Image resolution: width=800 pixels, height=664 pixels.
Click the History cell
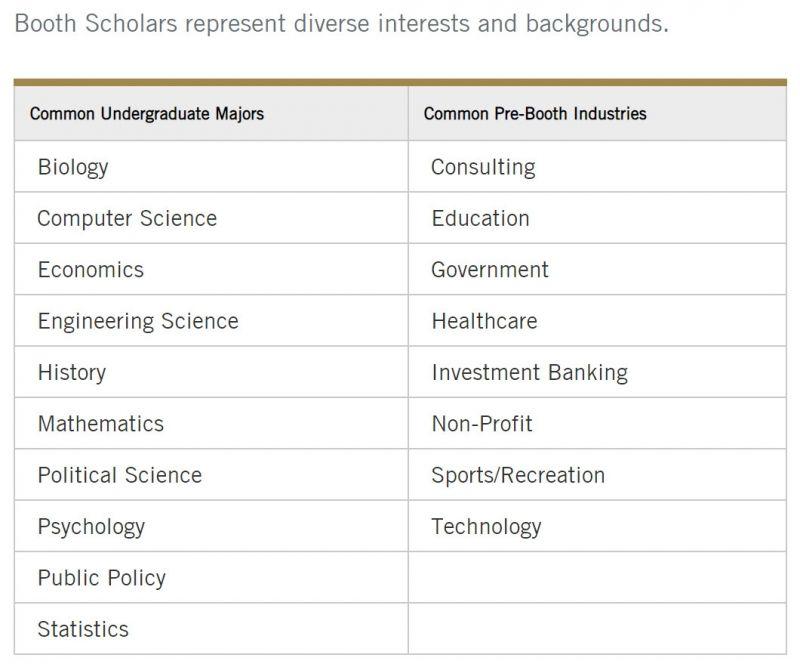click(72, 373)
